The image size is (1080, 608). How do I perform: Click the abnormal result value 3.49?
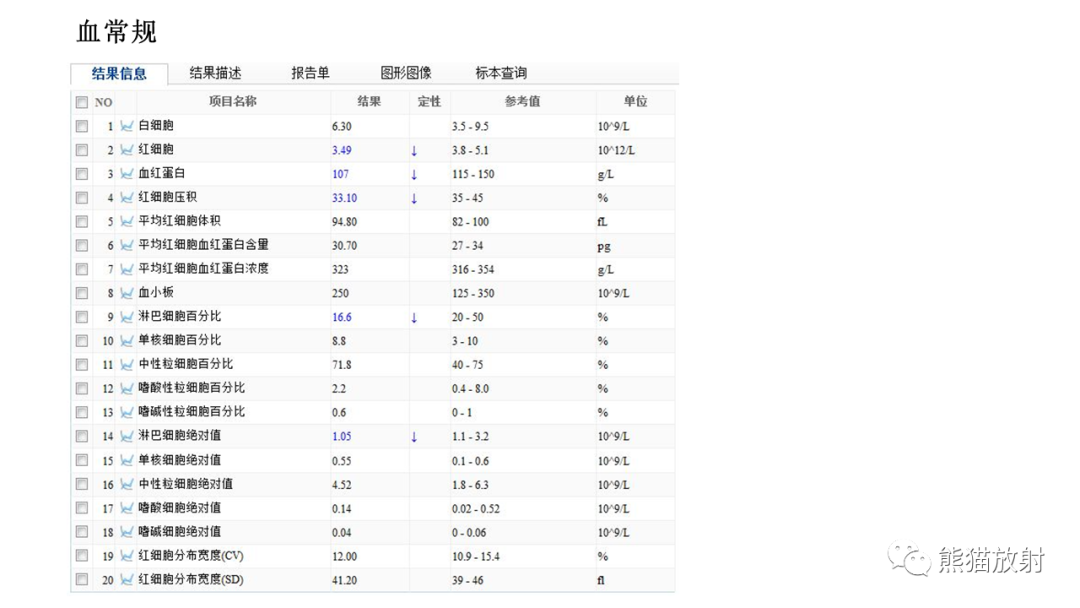(342, 150)
